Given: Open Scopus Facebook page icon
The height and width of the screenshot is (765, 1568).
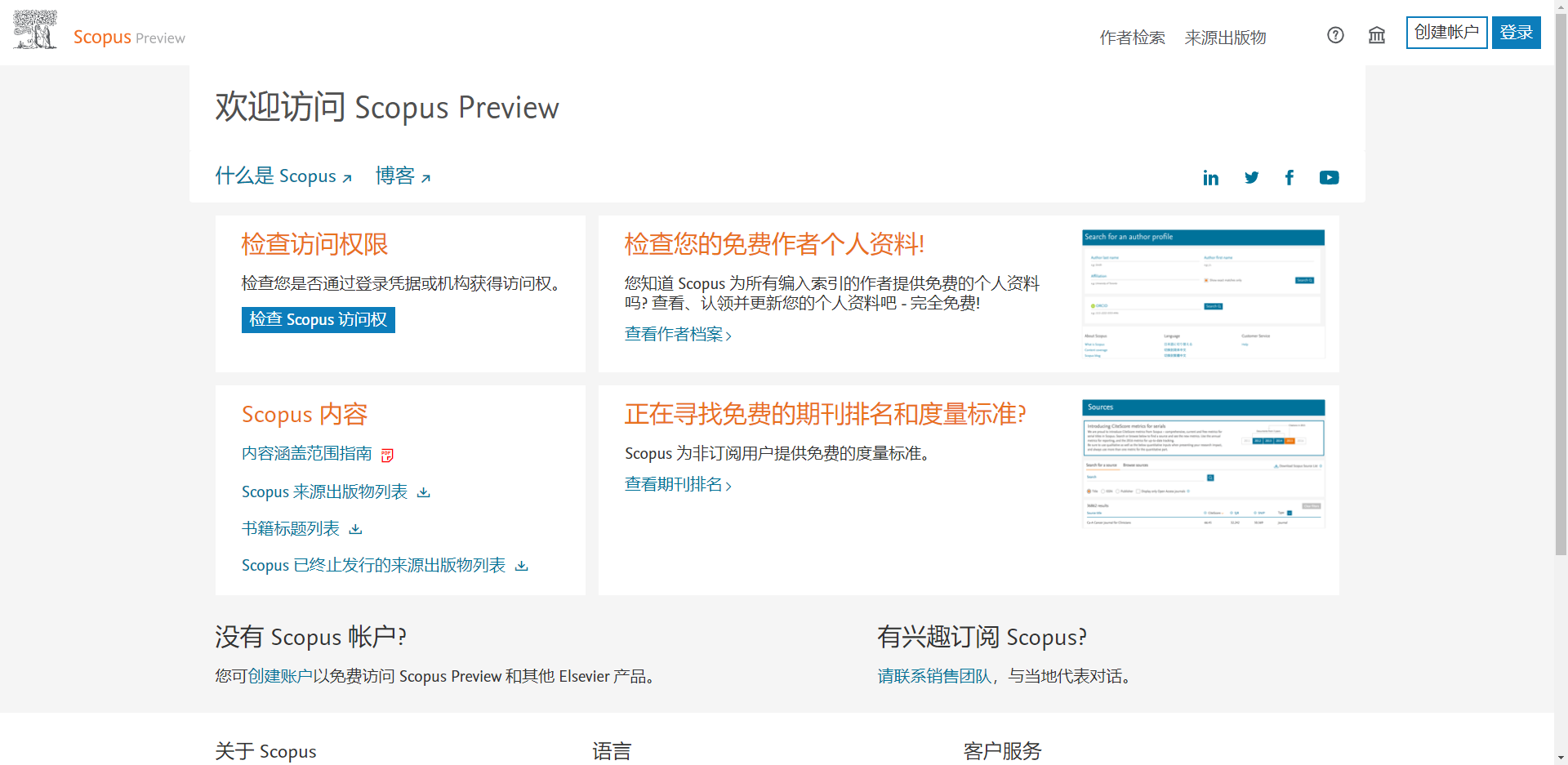Looking at the screenshot, I should tap(1290, 177).
